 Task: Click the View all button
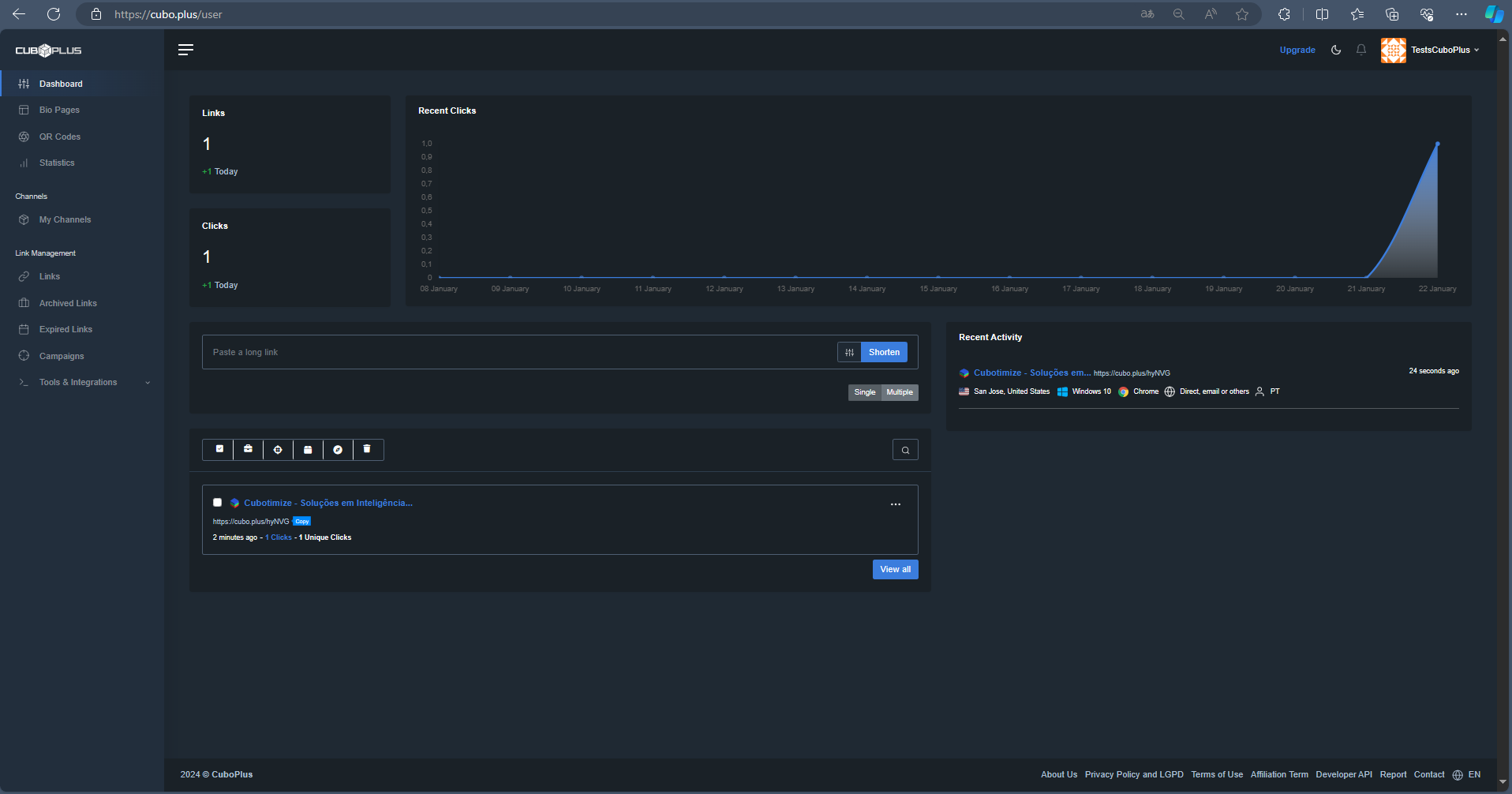pos(895,570)
